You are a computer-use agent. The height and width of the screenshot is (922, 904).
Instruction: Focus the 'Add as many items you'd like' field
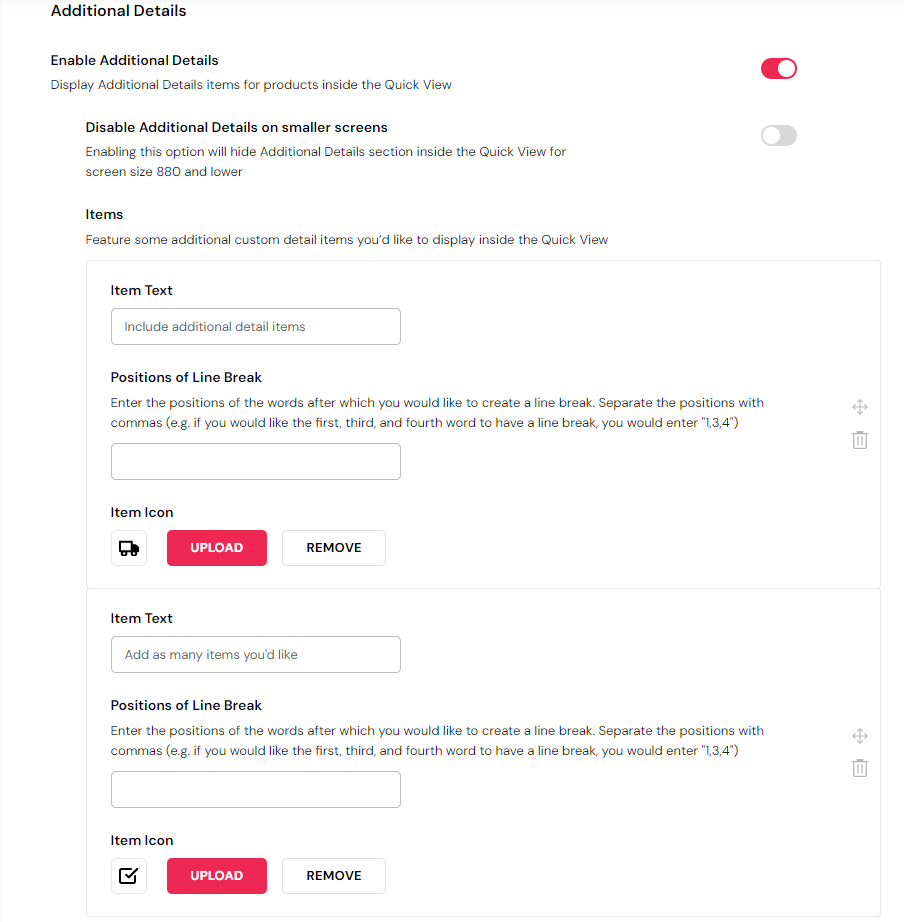256,655
